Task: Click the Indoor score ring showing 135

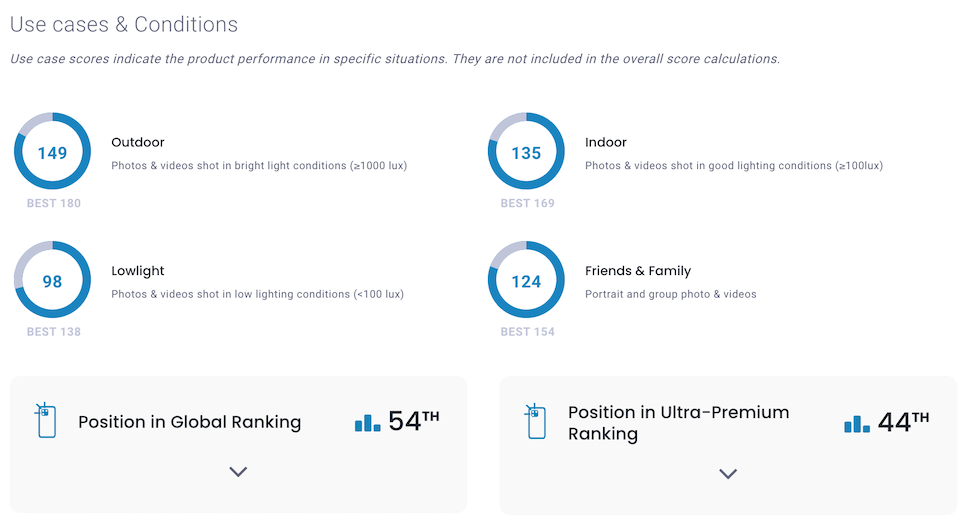Action: (x=526, y=153)
